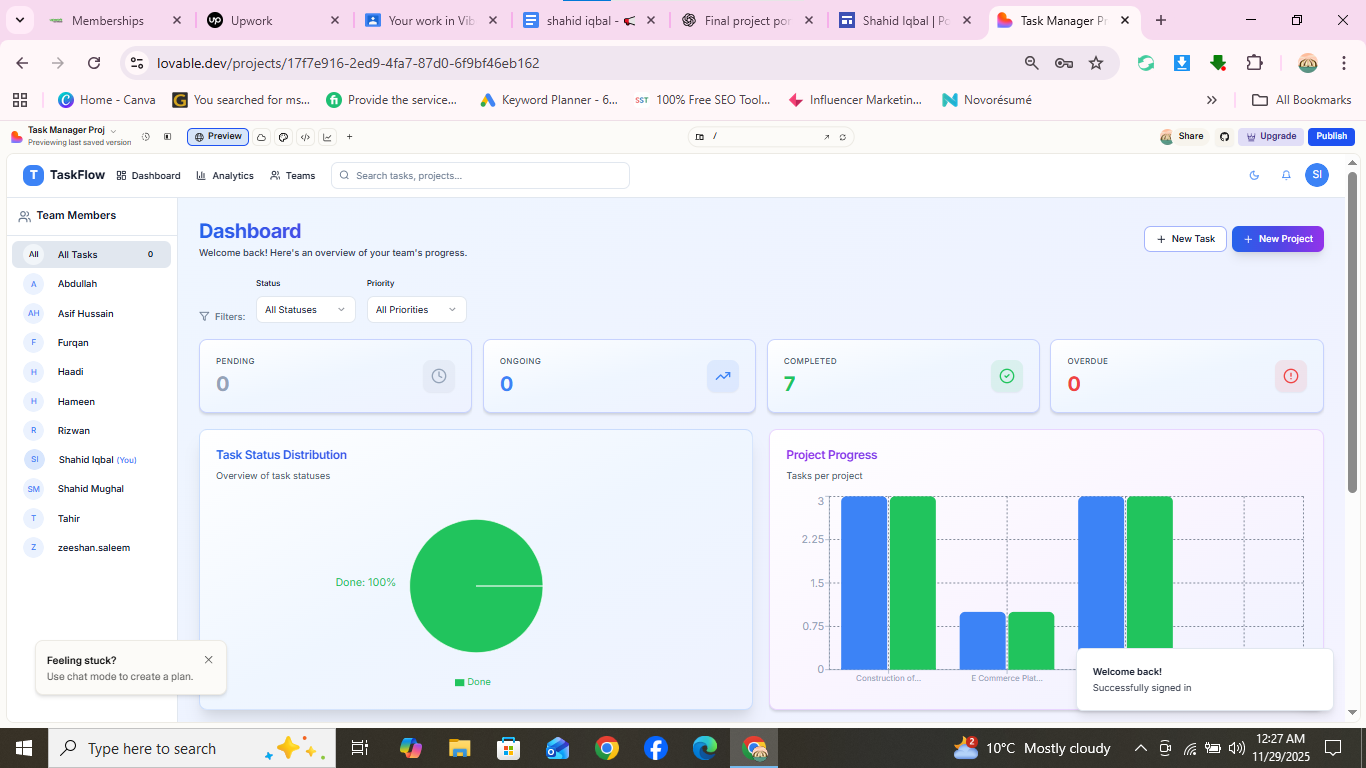Switch the Preview mode toggle on
Image resolution: width=1366 pixels, height=768 pixels.
pos(217,137)
